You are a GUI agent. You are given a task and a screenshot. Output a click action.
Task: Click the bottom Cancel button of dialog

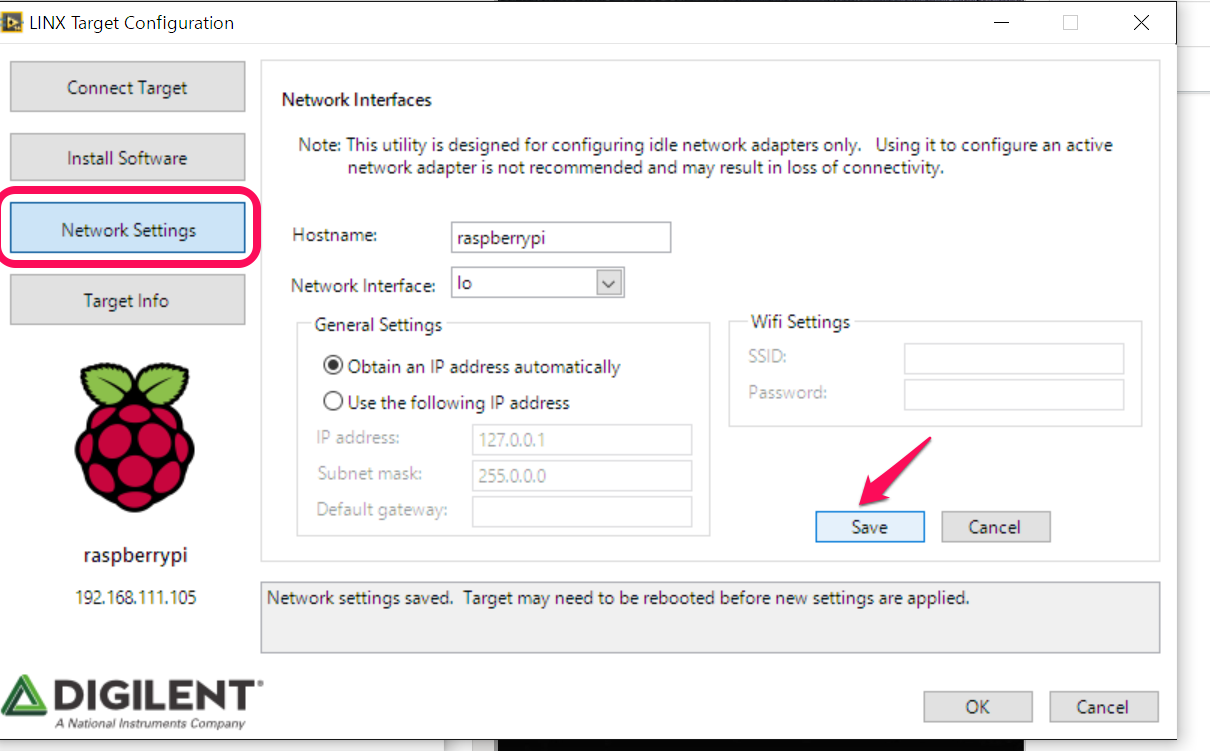[1102, 707]
